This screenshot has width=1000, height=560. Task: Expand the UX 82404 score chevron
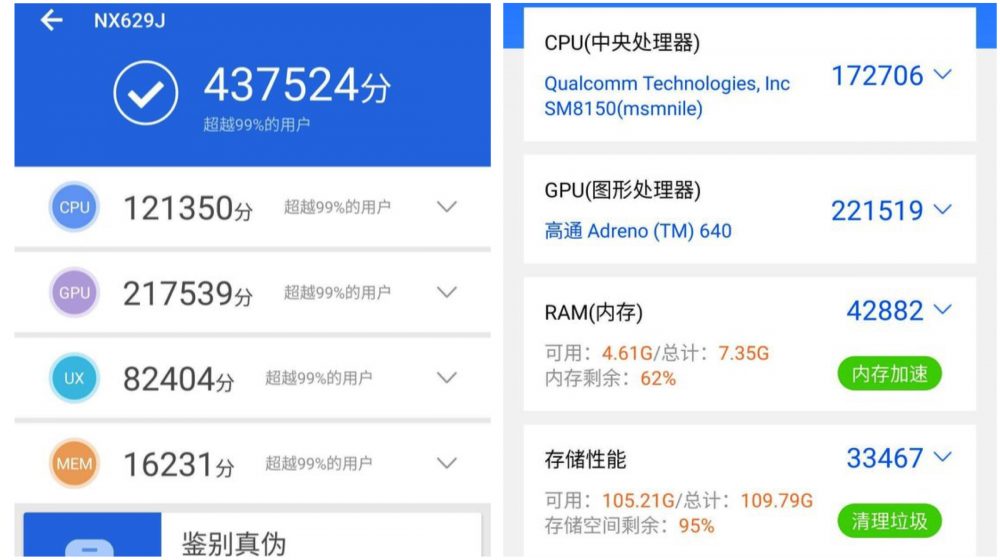447,378
